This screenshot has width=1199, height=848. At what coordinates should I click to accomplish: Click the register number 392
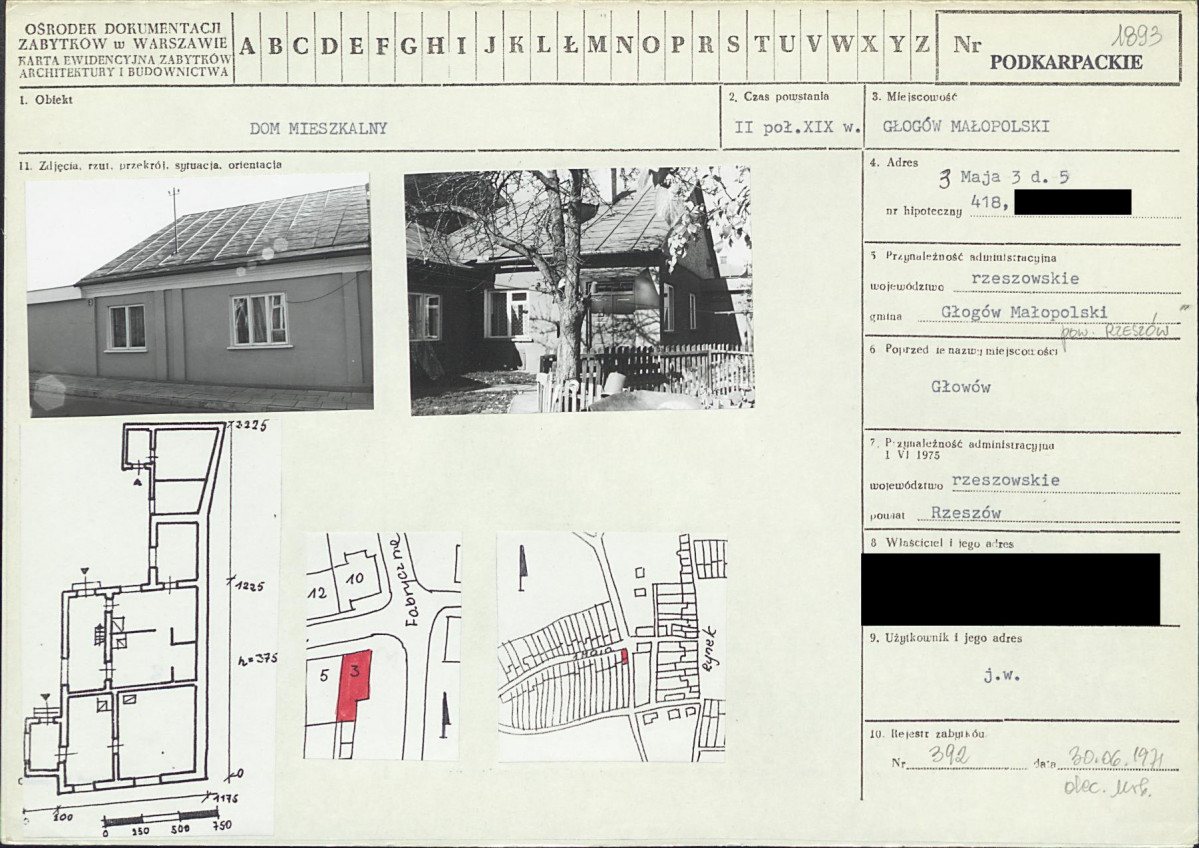[x=947, y=757]
